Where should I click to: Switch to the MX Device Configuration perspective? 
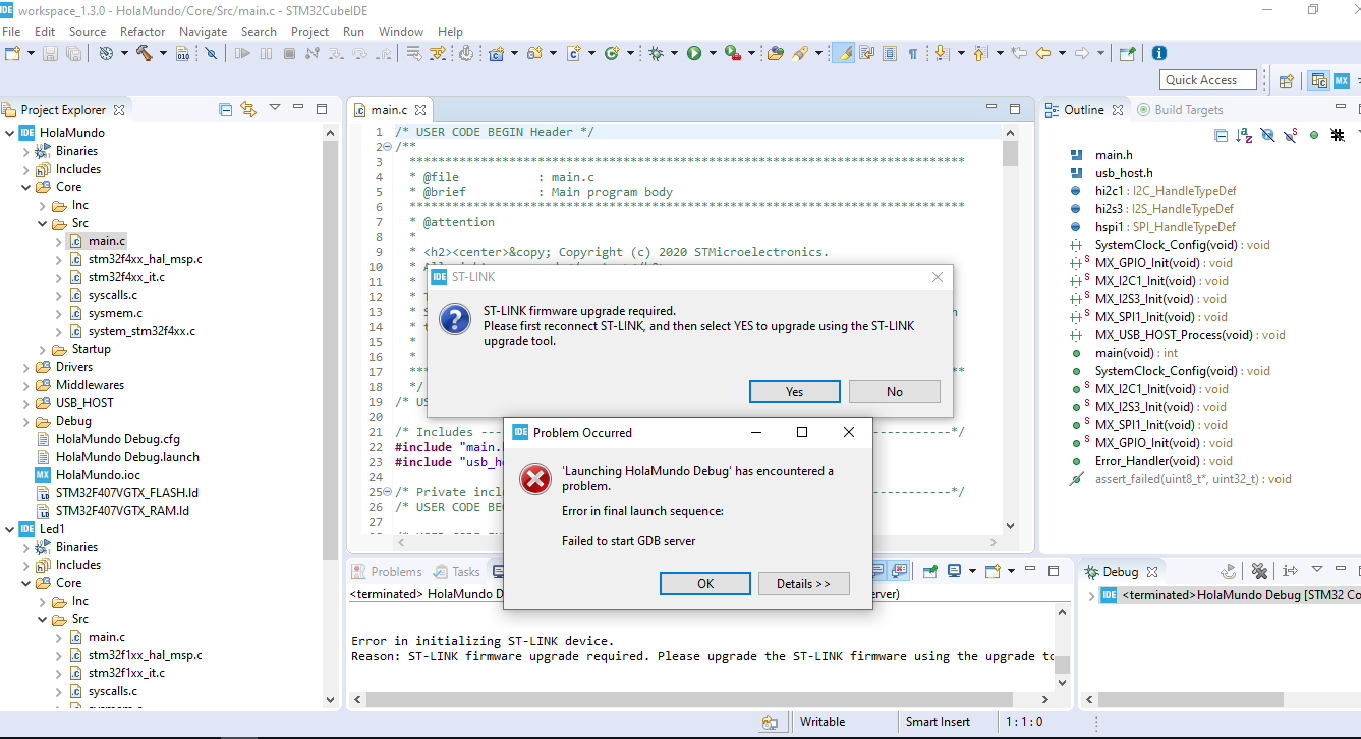pyautogui.click(x=1342, y=81)
